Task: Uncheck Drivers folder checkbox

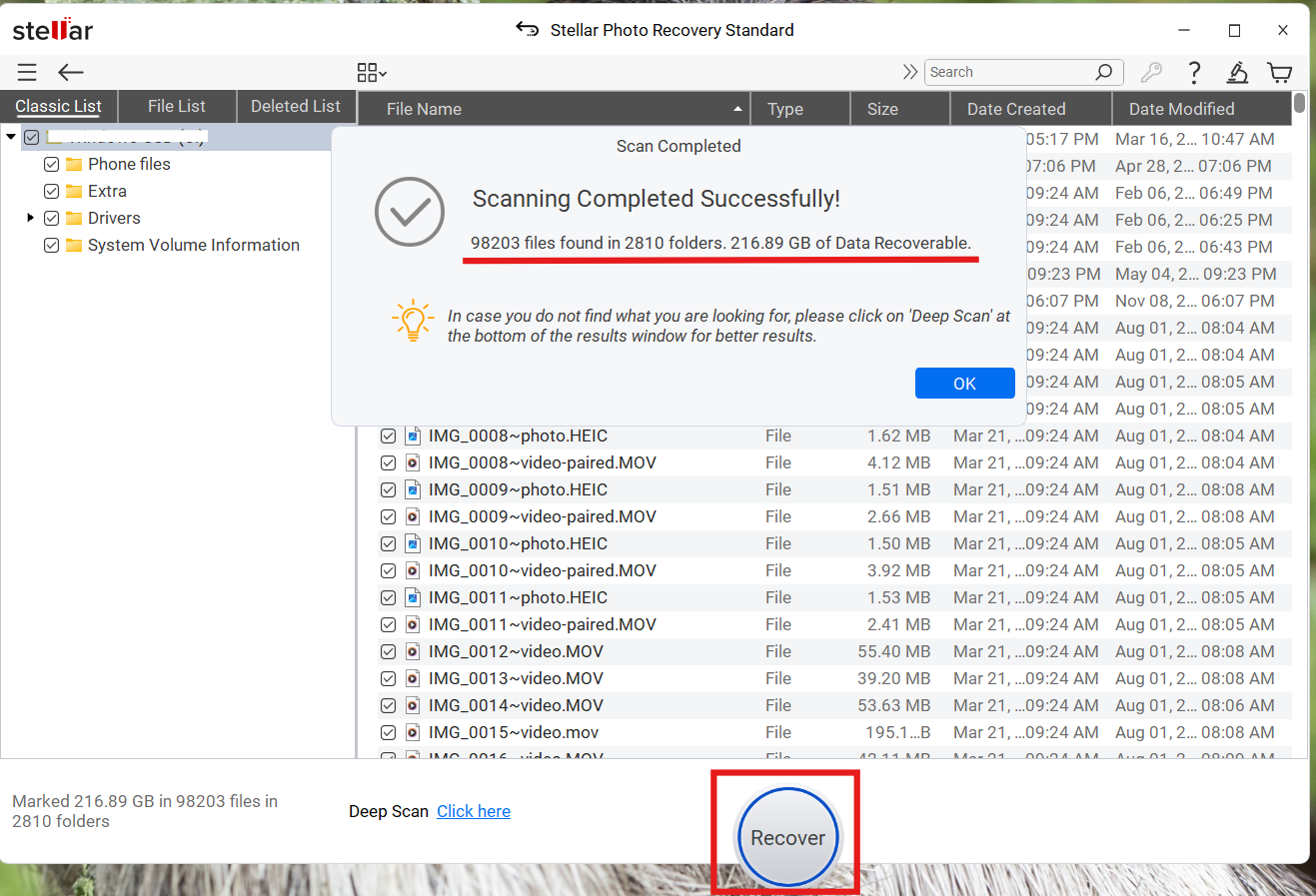Action: [52, 218]
